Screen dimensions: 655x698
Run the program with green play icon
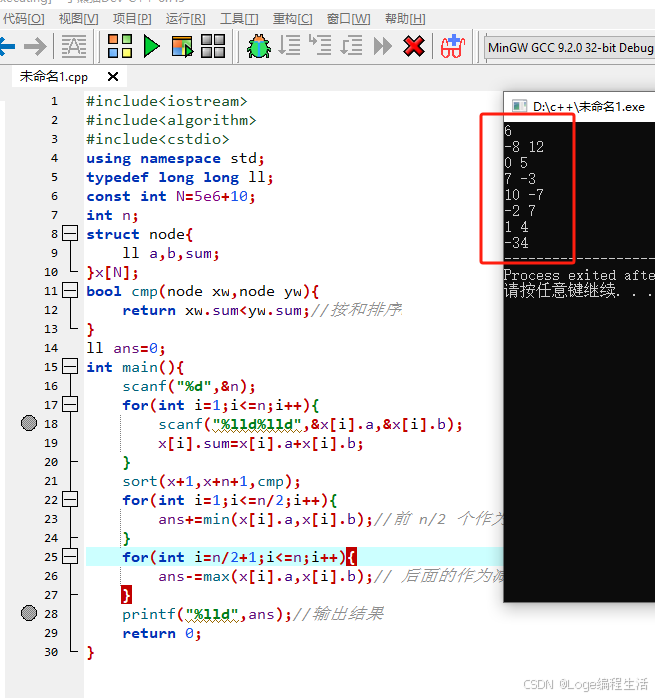151,46
